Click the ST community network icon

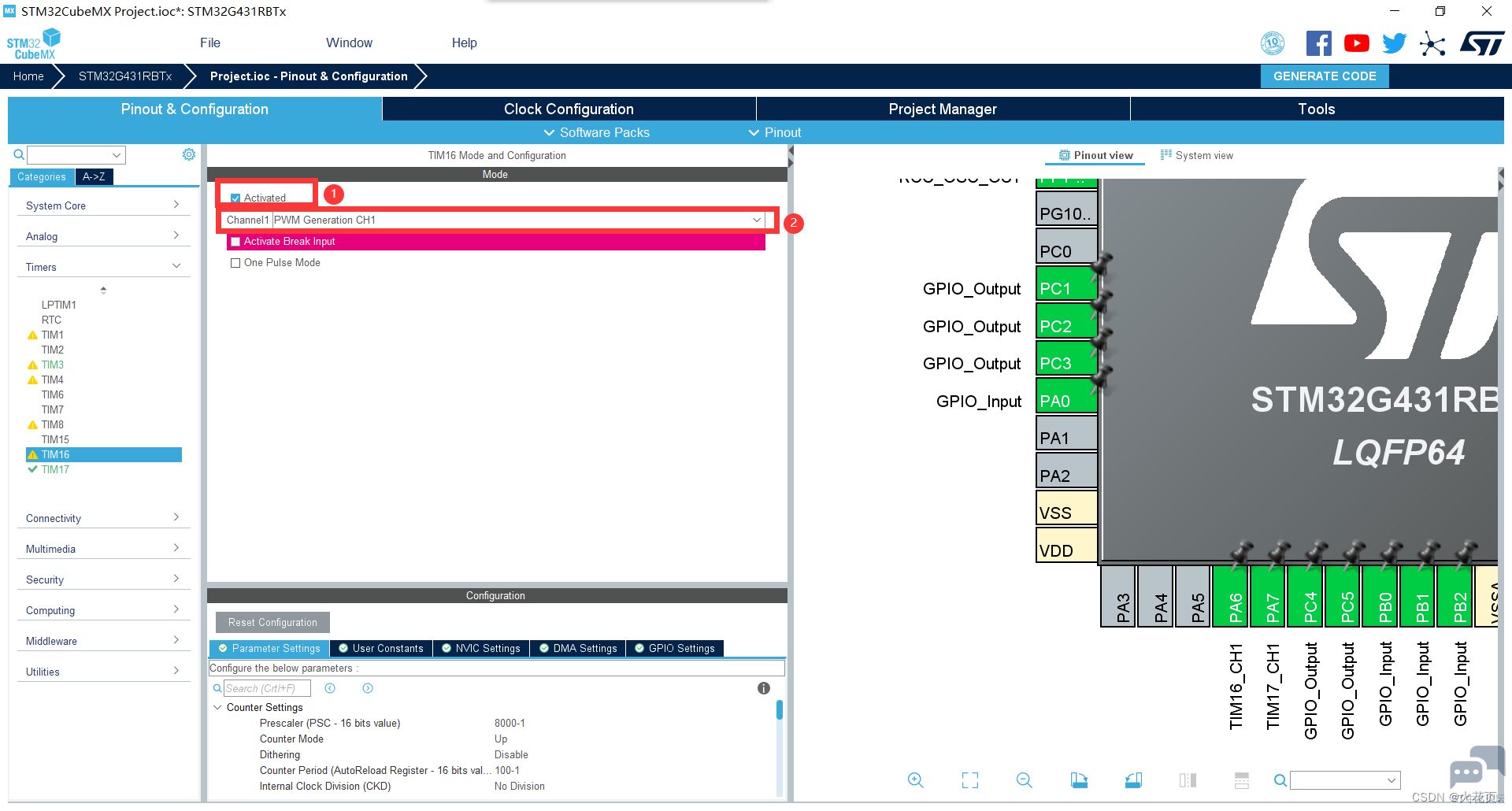pyautogui.click(x=1432, y=44)
